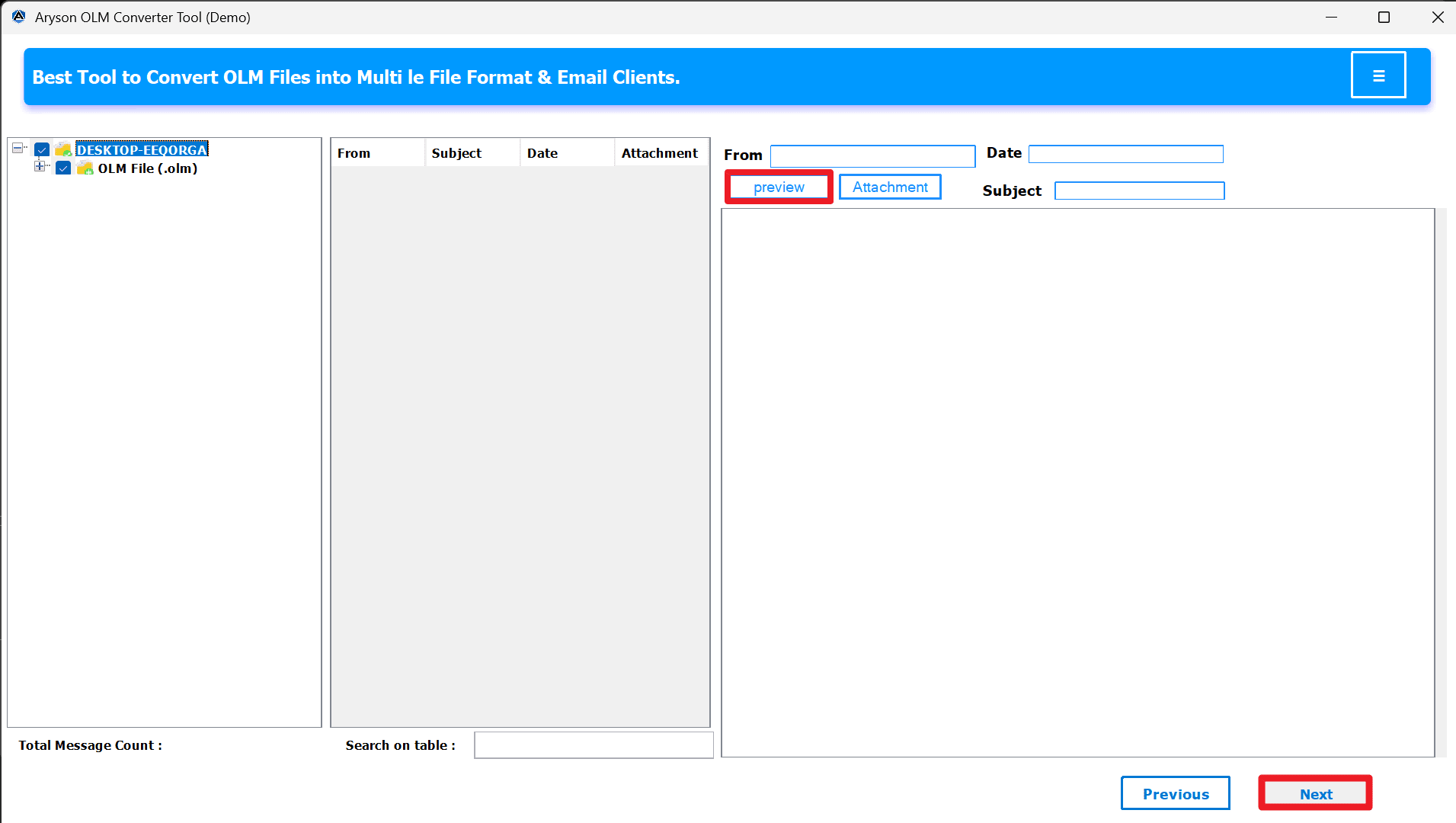Click the From search input field

[x=872, y=155]
